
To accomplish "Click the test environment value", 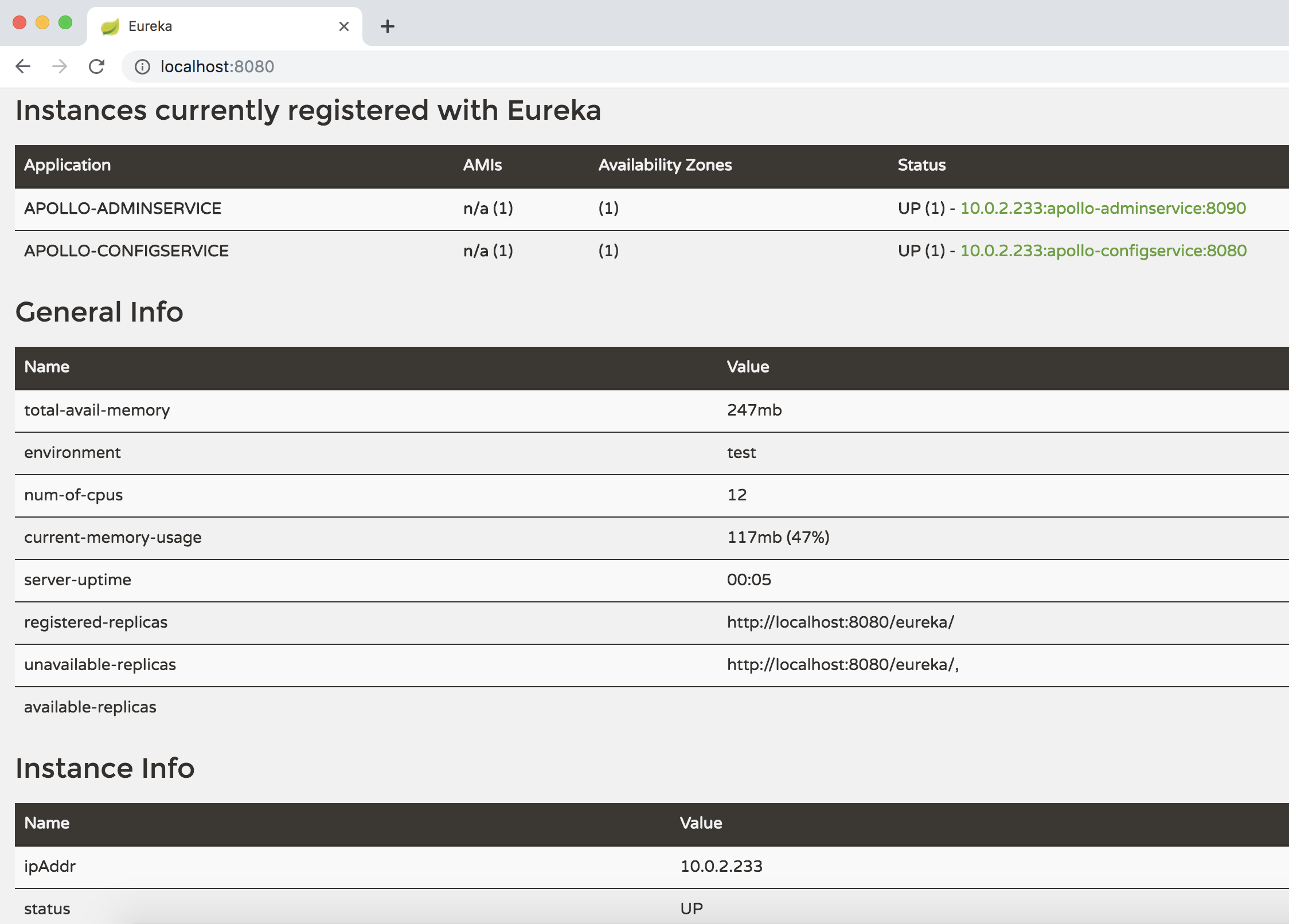I will (x=741, y=453).
